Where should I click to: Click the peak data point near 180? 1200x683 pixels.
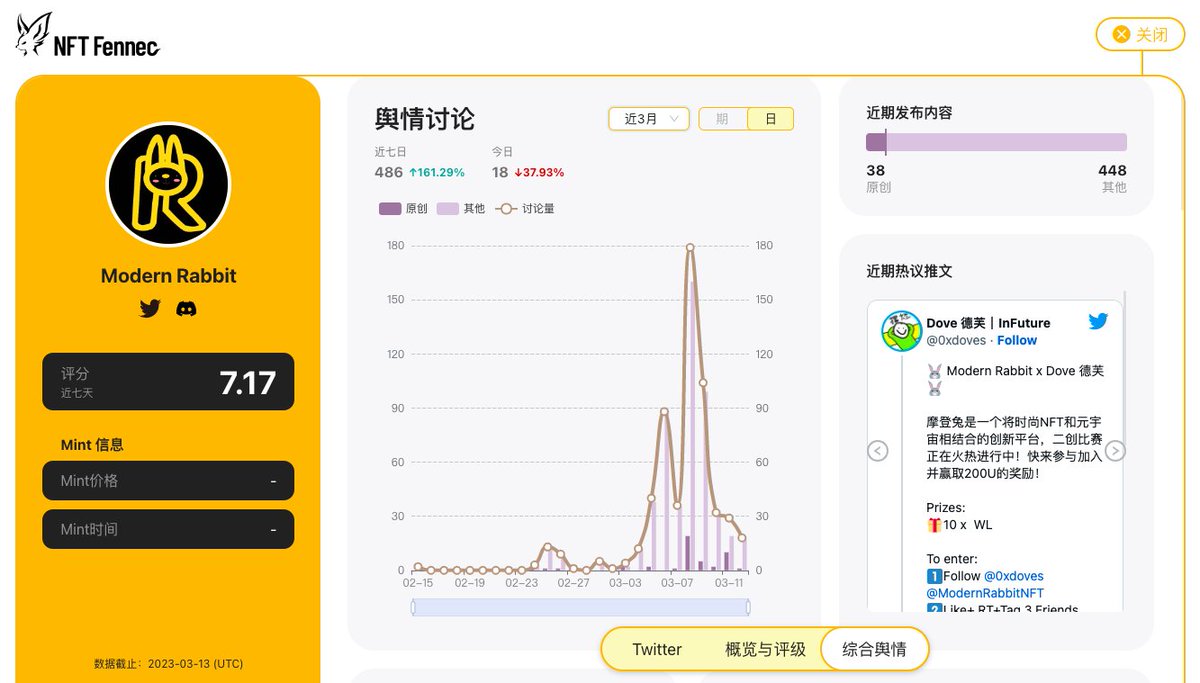[690, 246]
